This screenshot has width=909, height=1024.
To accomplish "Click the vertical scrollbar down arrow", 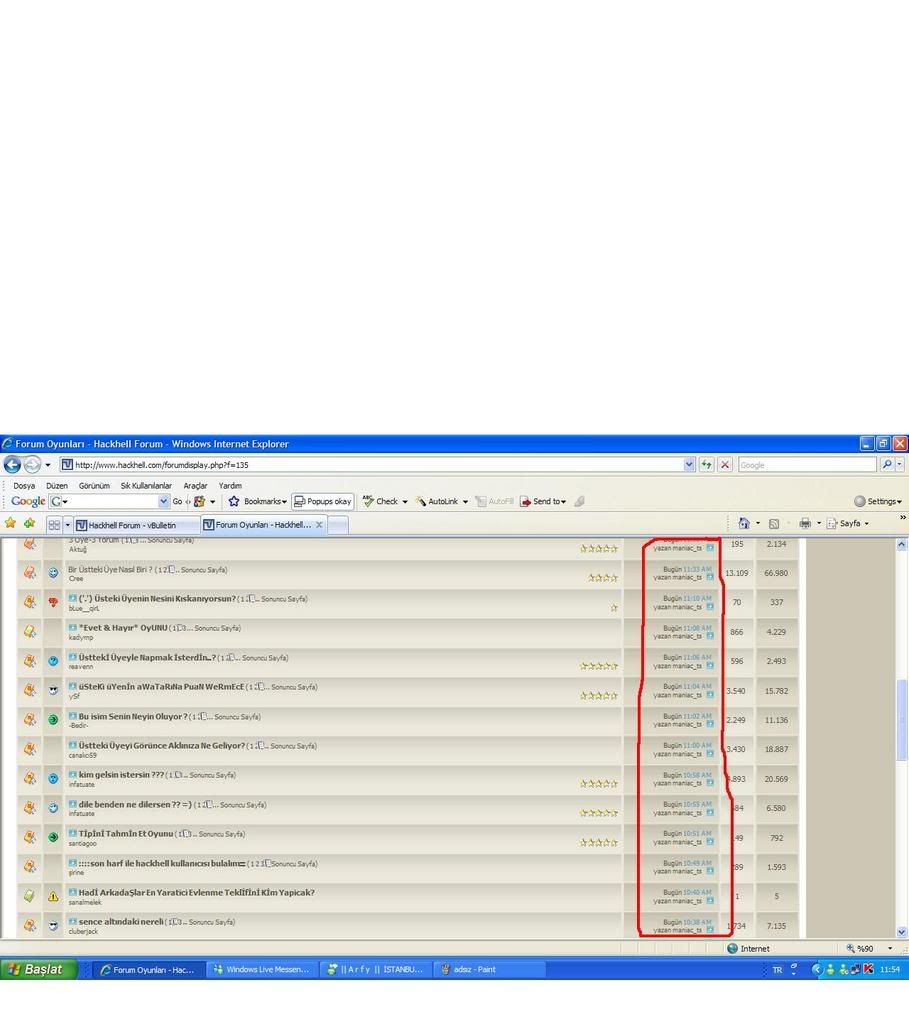I will pos(901,931).
